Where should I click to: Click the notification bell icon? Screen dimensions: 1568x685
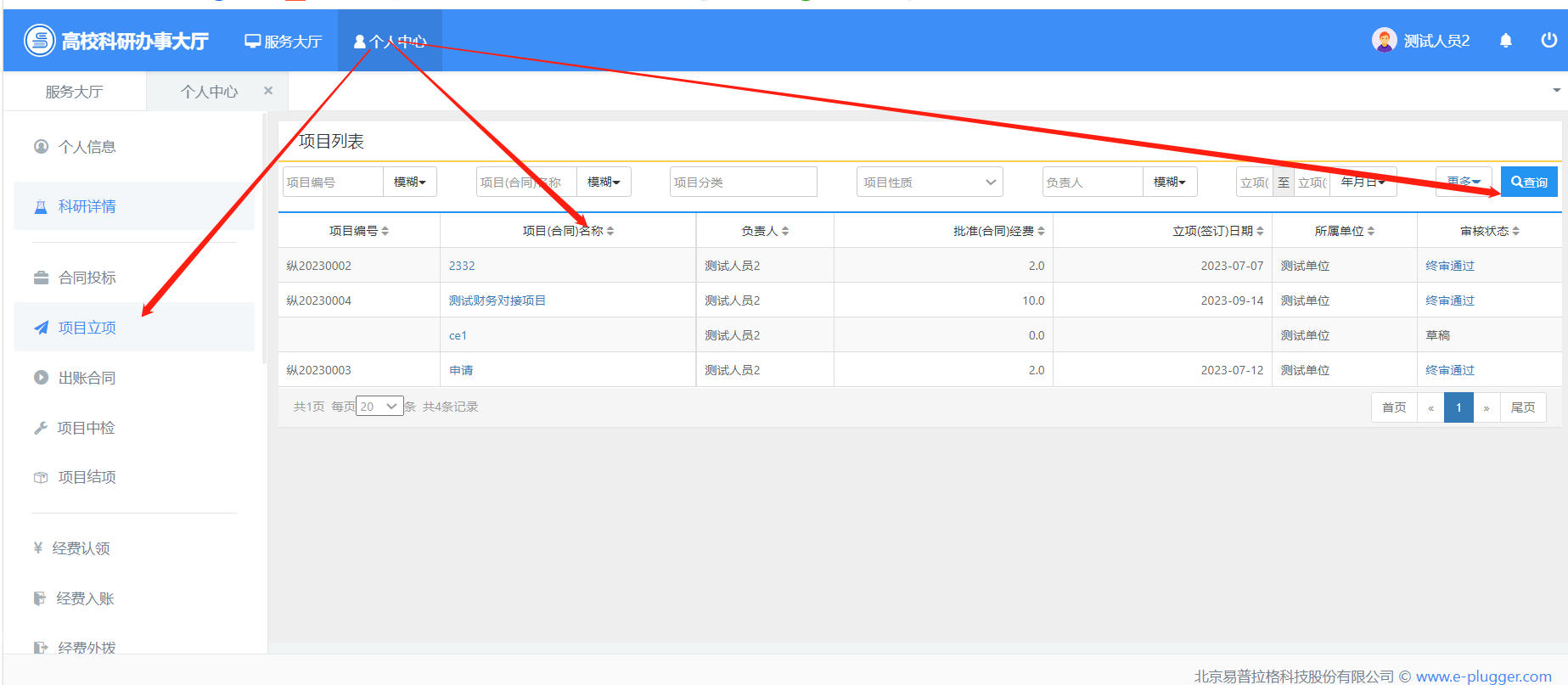pos(1505,41)
